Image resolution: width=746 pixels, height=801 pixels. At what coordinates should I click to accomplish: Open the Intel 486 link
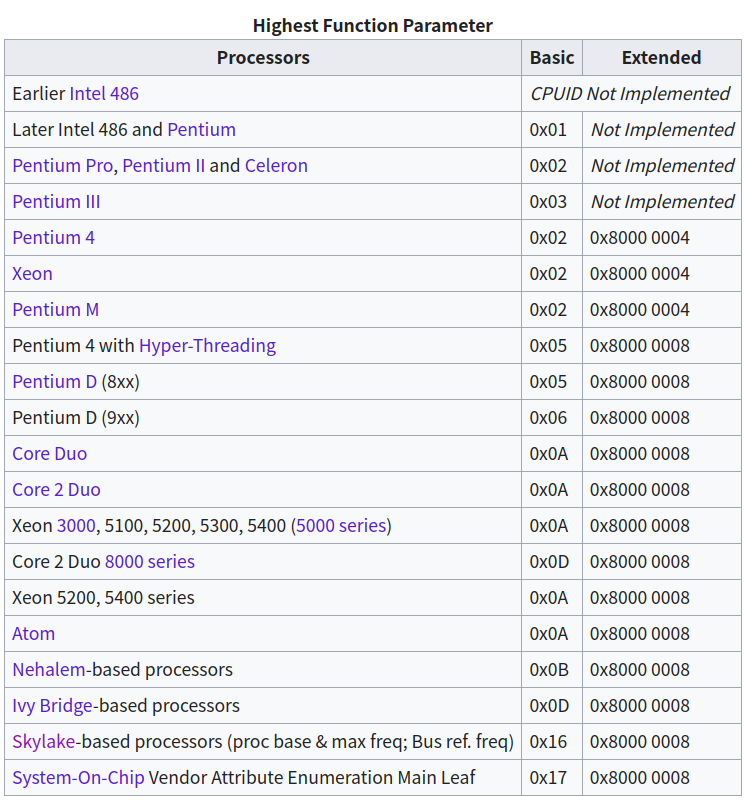(104, 93)
